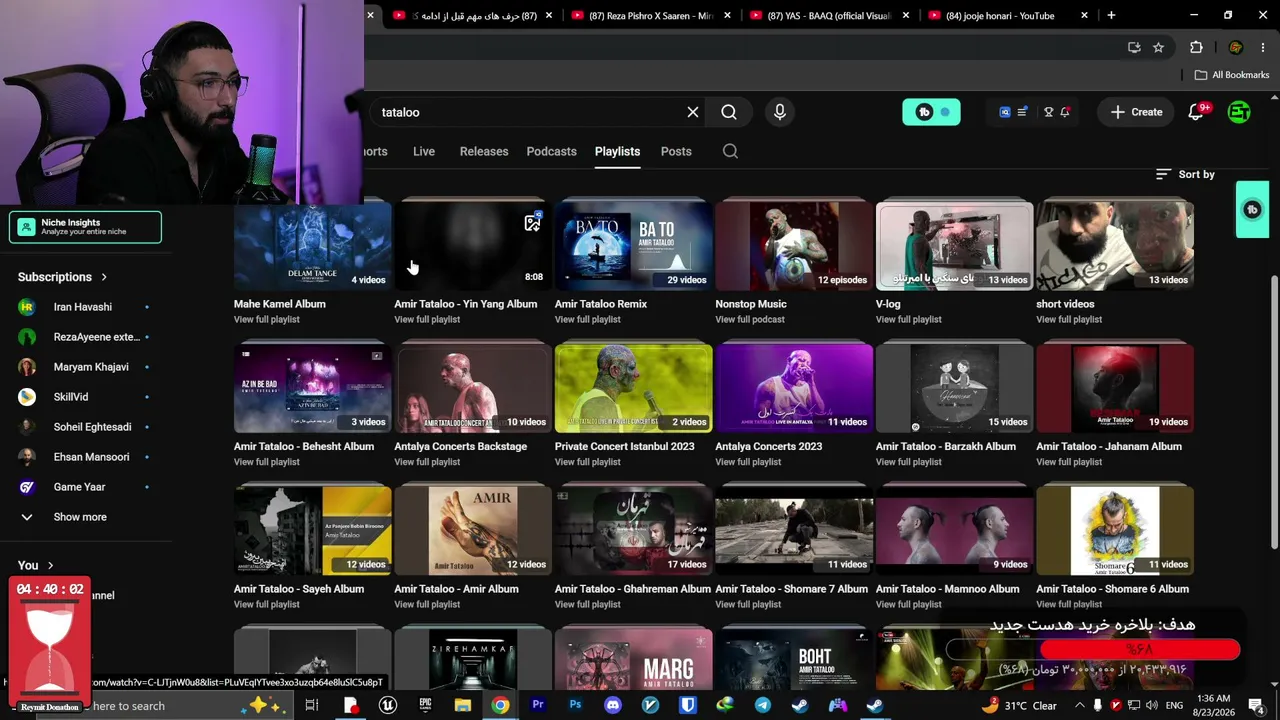Open the Niche Insights banner
The image size is (1280, 720).
[x=85, y=227]
